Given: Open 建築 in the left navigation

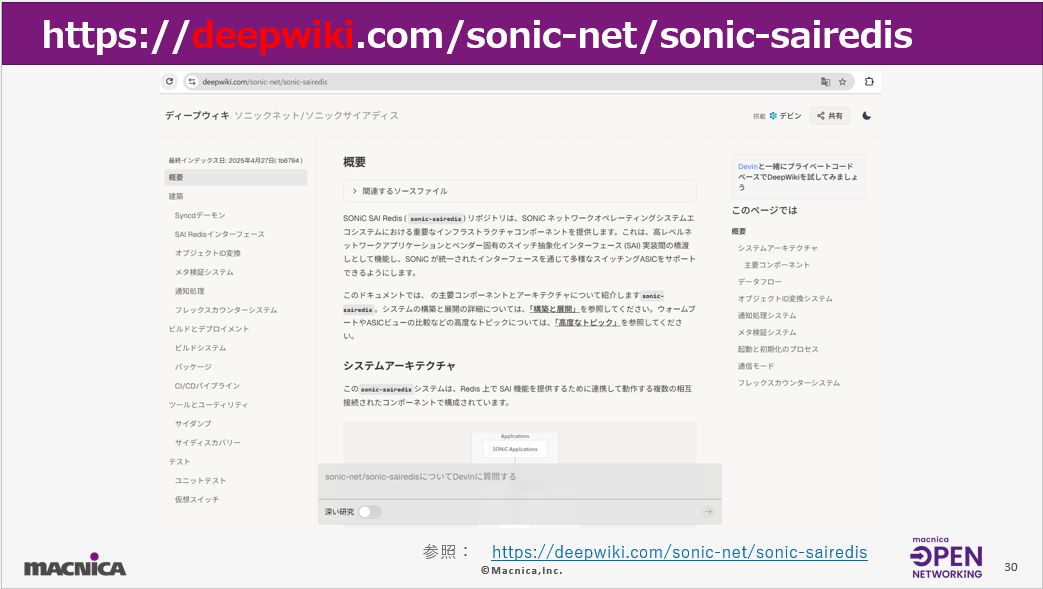Looking at the screenshot, I should (x=176, y=196).
